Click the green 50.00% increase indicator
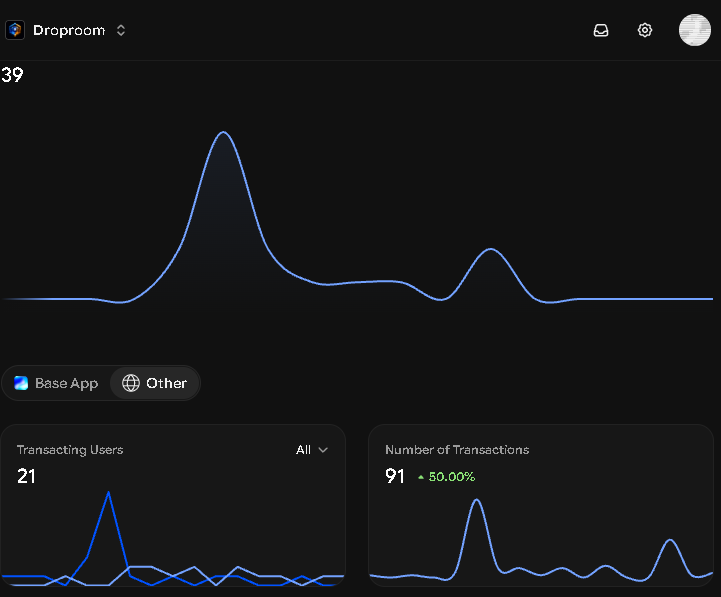The height and width of the screenshot is (597, 721). click(446, 476)
